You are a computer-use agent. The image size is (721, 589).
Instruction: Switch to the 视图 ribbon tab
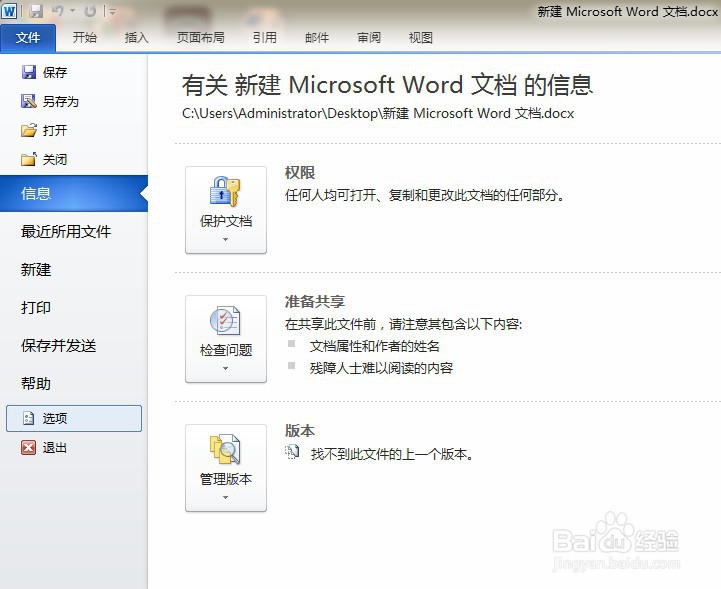(x=421, y=38)
